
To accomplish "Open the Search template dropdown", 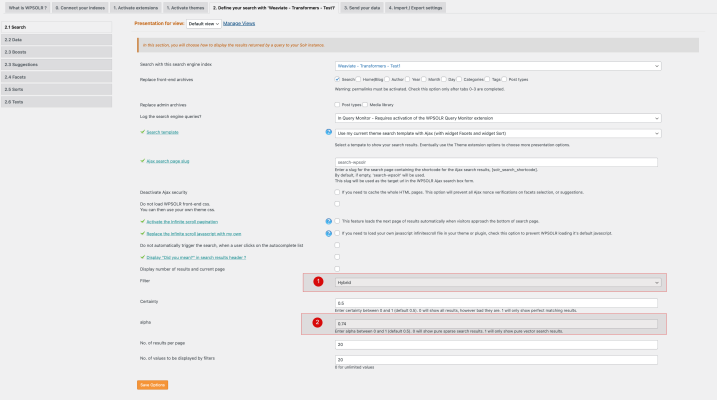I will pyautogui.click(x=498, y=133).
